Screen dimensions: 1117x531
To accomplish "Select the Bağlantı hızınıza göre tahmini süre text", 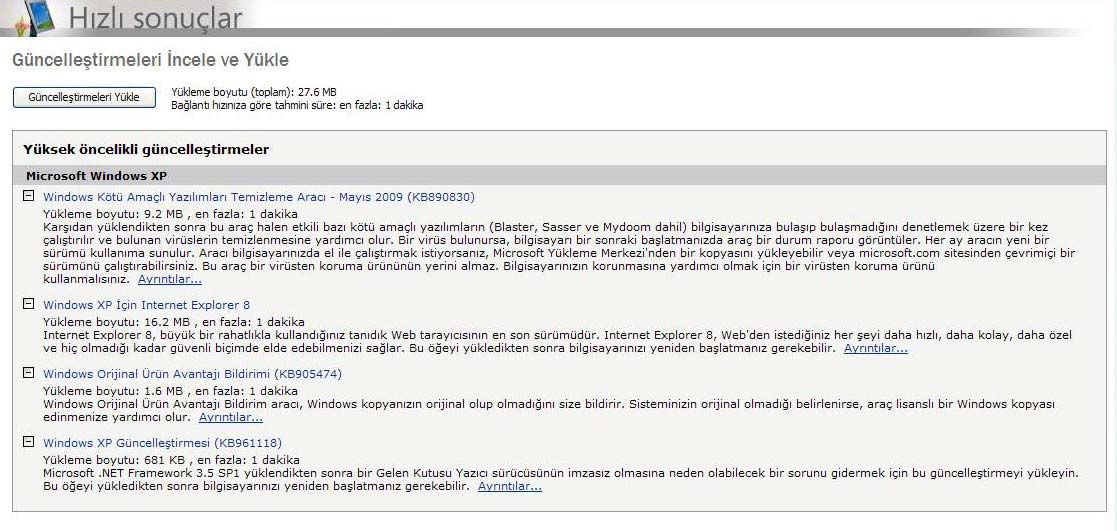I will click(x=297, y=105).
